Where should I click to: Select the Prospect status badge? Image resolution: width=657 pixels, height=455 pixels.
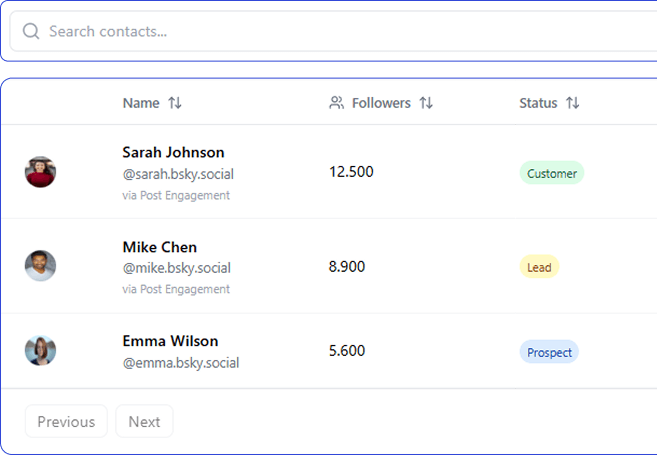coord(549,352)
